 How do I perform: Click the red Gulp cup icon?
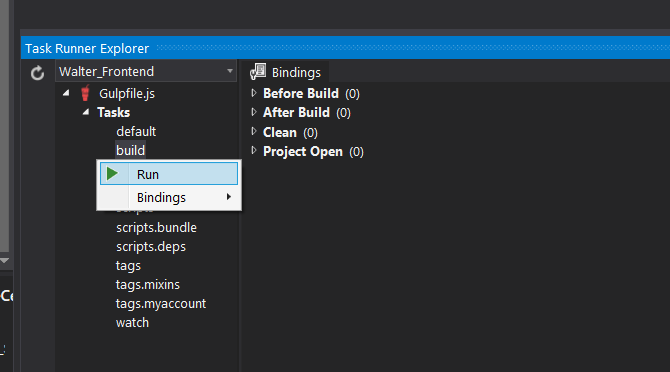(x=85, y=93)
